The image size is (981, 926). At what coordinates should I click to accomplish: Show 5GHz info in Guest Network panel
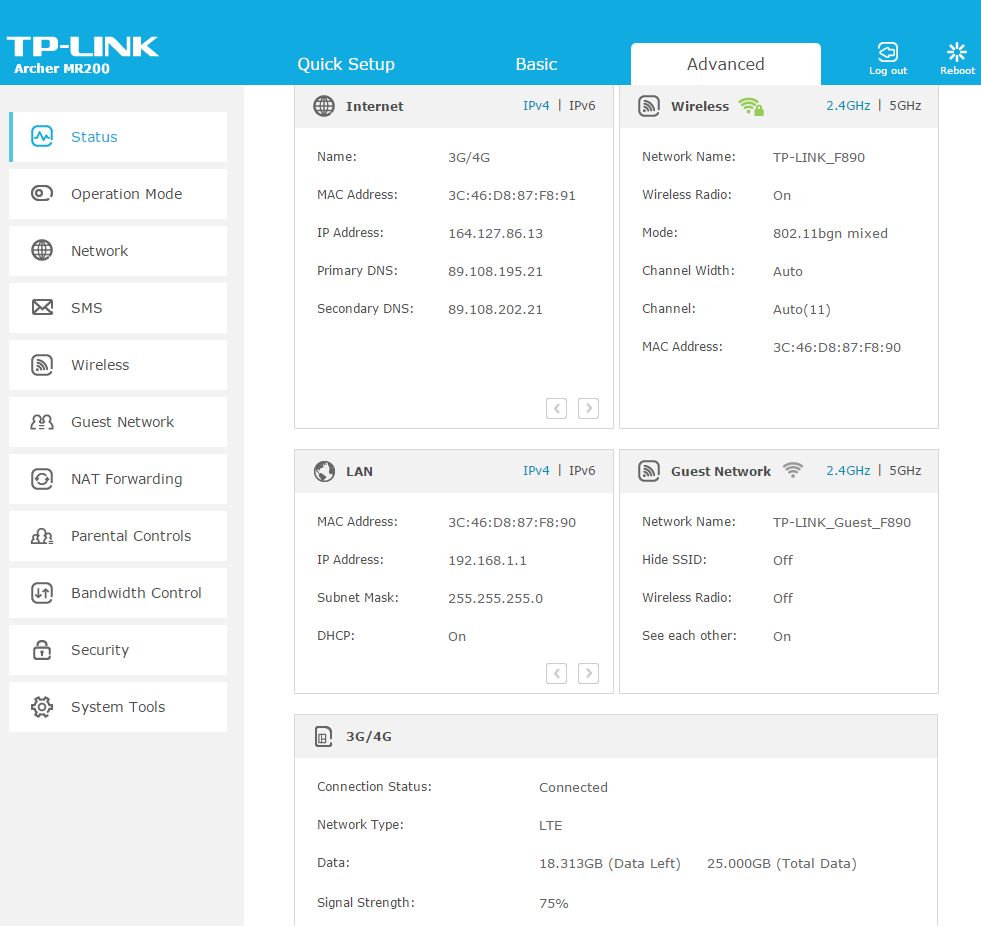905,471
